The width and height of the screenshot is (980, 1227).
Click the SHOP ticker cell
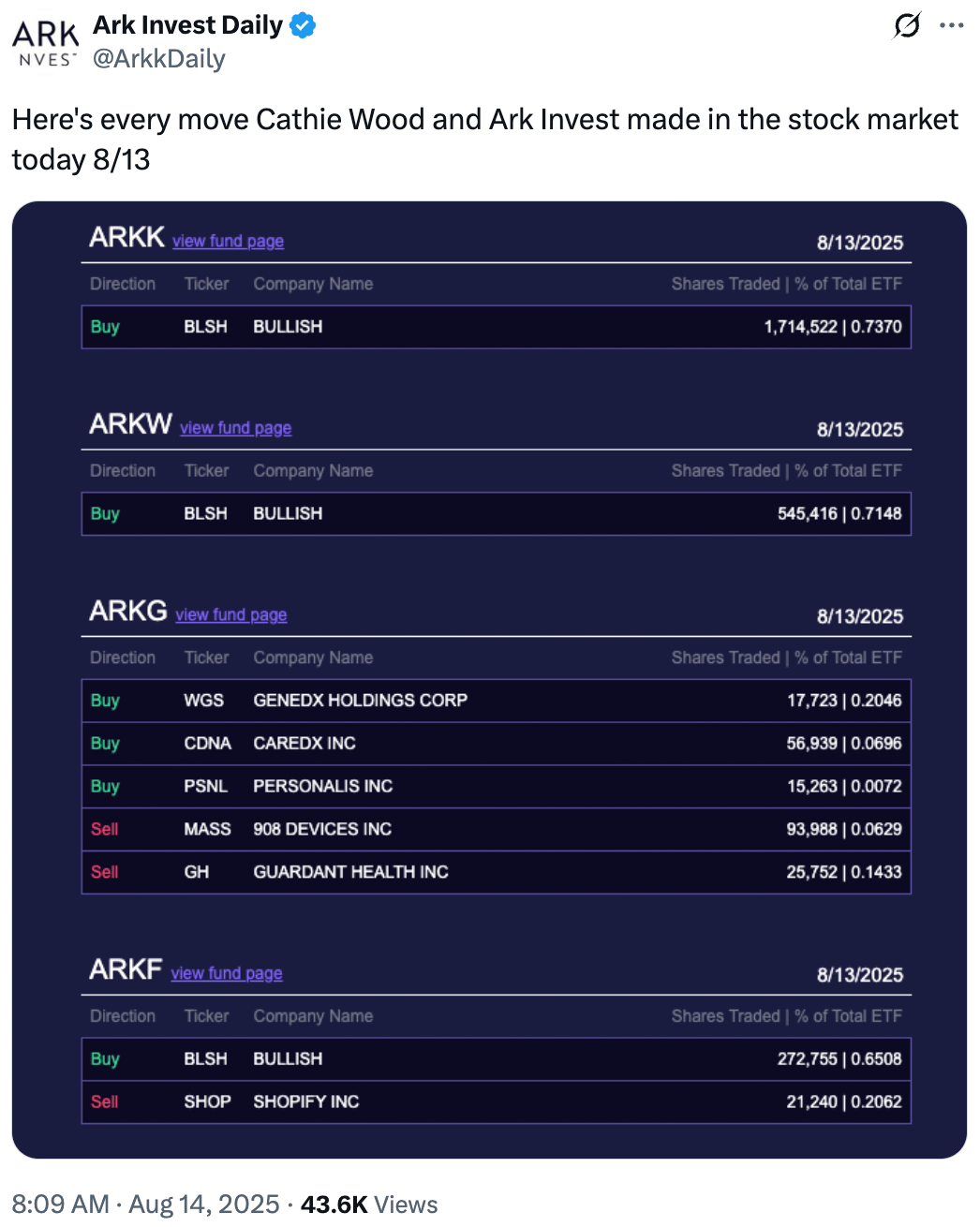(208, 1101)
